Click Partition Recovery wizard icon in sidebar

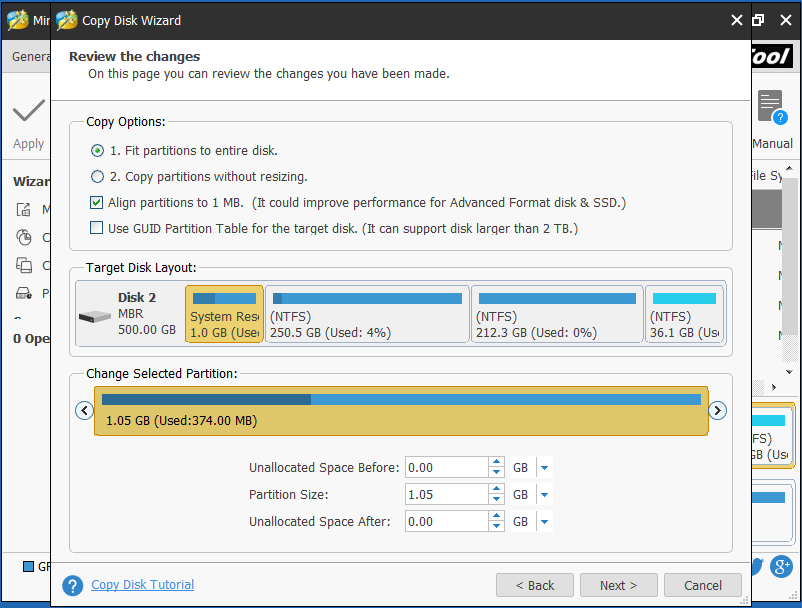click(24, 293)
